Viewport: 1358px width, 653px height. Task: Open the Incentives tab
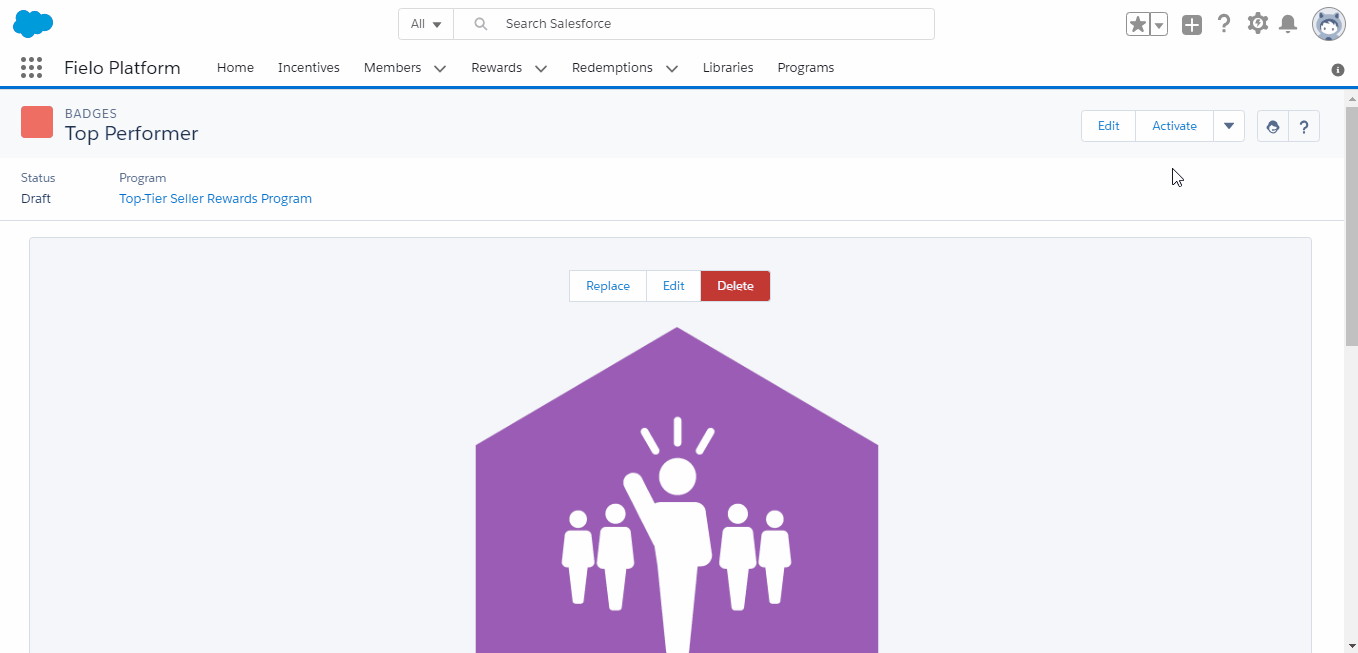pyautogui.click(x=309, y=68)
